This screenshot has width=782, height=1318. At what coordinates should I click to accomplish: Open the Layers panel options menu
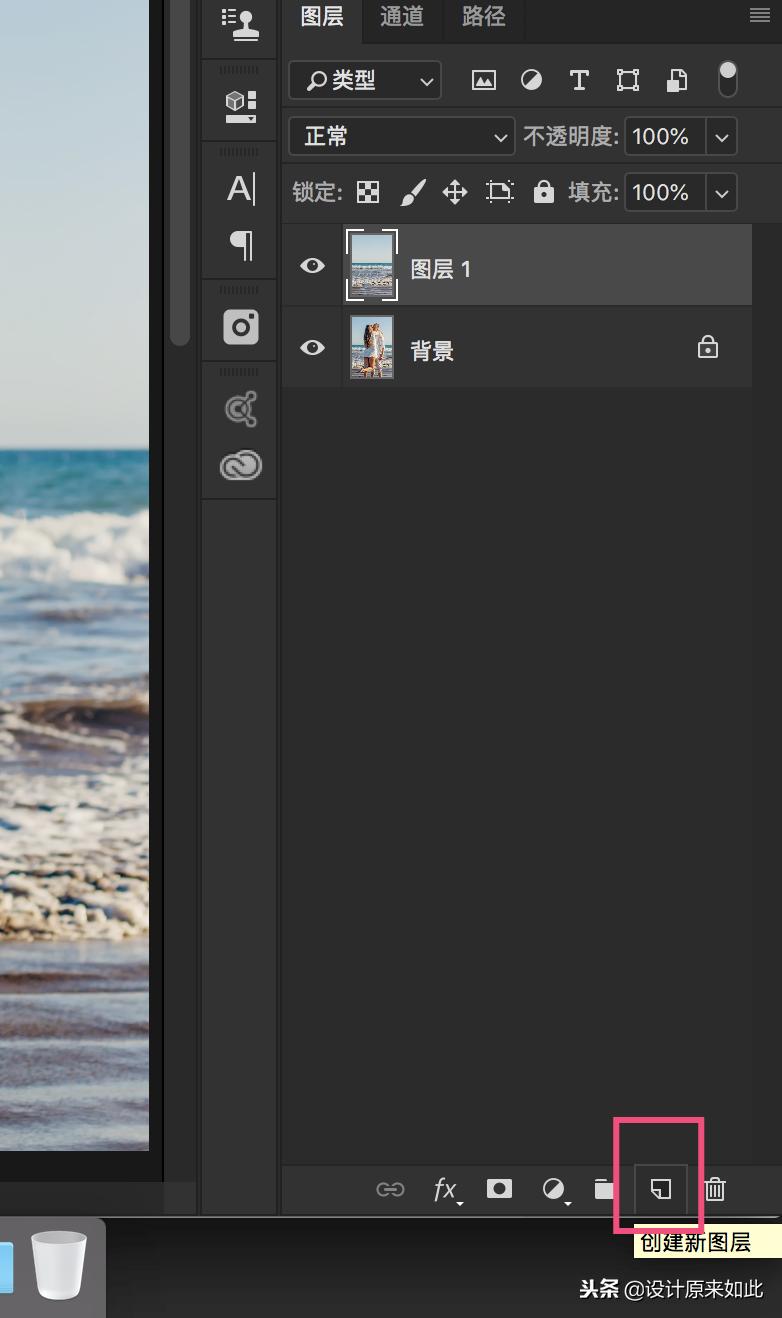760,15
